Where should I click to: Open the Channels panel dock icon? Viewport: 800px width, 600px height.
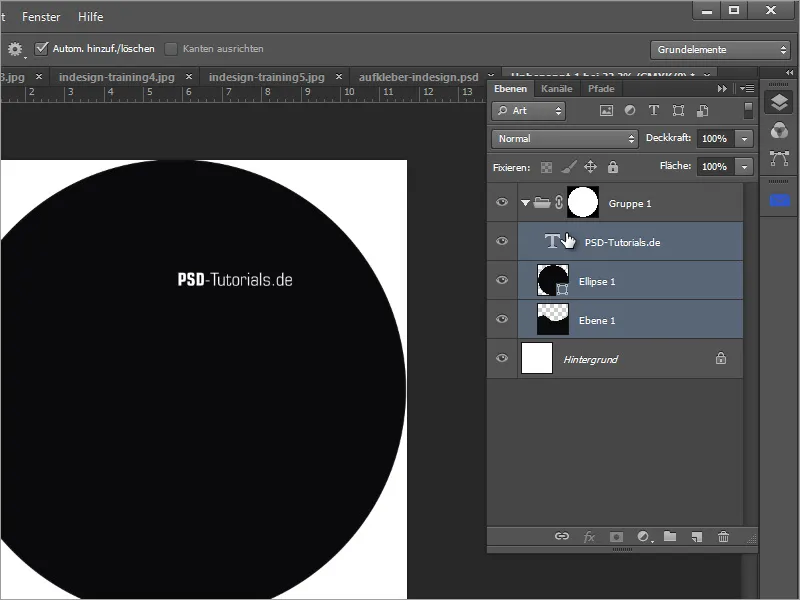coord(779,131)
